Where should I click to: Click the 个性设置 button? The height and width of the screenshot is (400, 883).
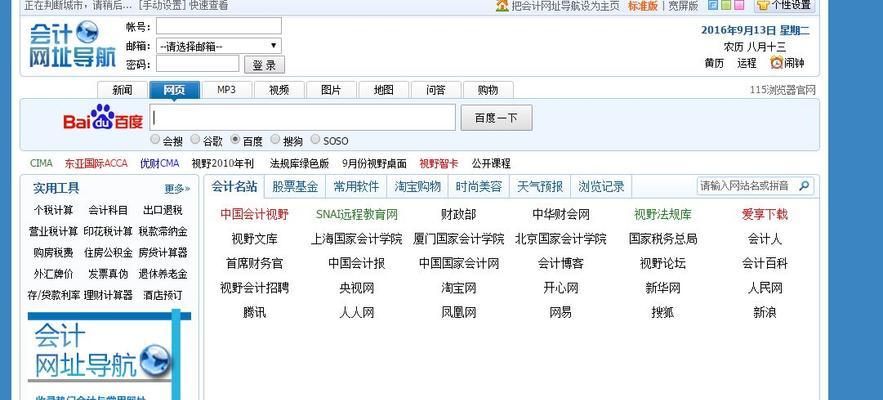click(x=786, y=6)
